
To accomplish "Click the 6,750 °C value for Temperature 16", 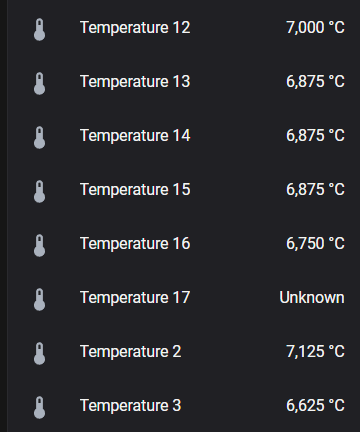I will tap(315, 244).
